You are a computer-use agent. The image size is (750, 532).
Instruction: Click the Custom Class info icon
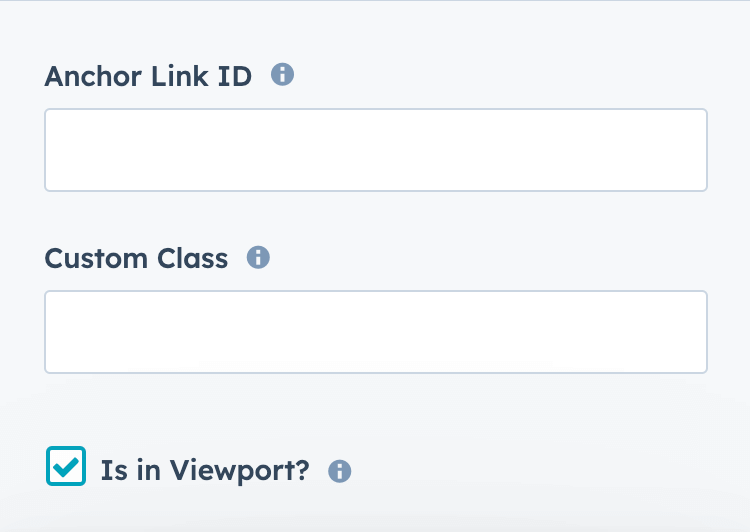(258, 258)
